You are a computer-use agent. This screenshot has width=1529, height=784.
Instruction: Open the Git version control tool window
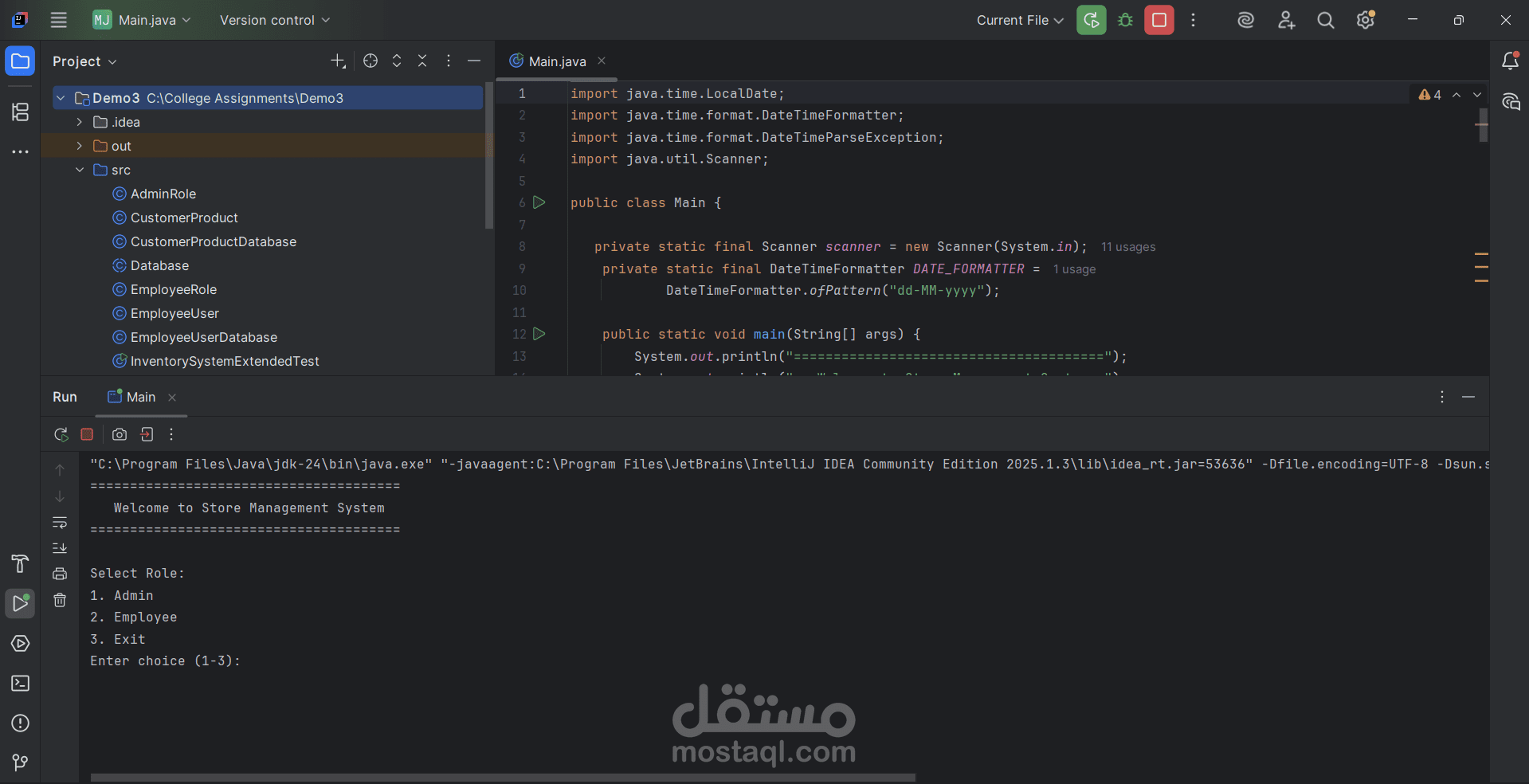tap(20, 762)
